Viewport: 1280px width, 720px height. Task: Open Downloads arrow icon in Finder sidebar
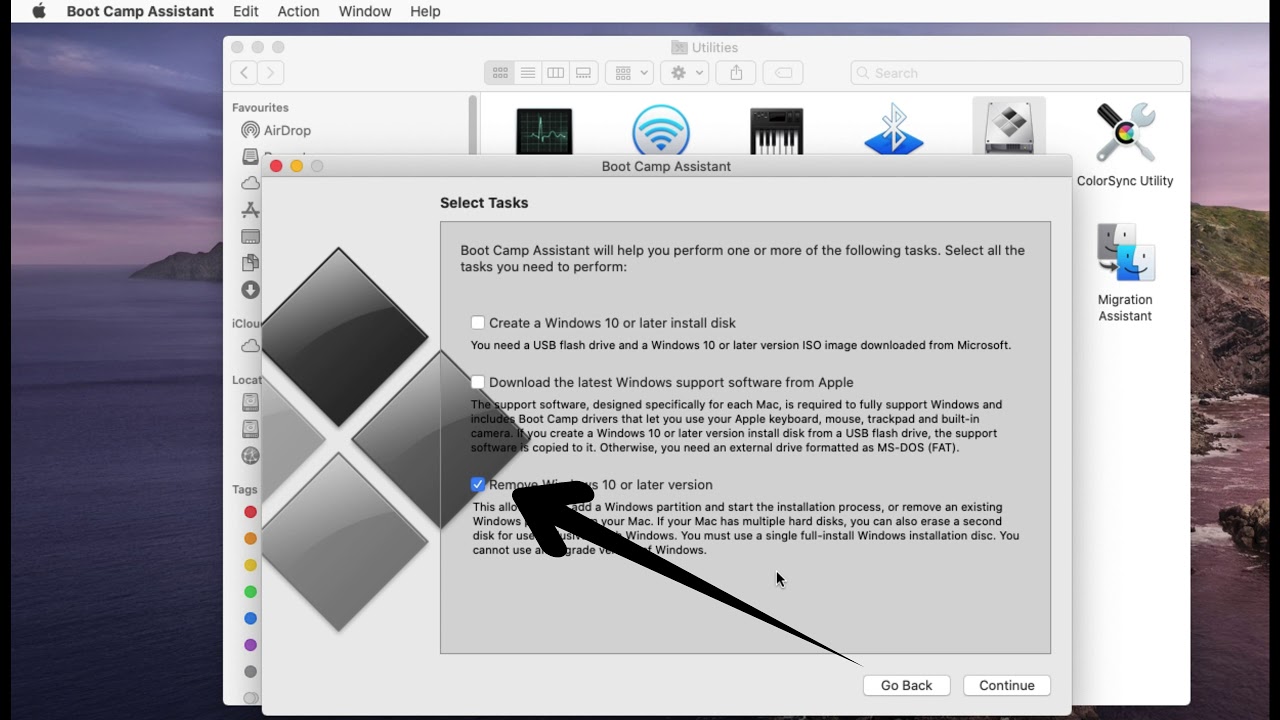pyautogui.click(x=250, y=290)
